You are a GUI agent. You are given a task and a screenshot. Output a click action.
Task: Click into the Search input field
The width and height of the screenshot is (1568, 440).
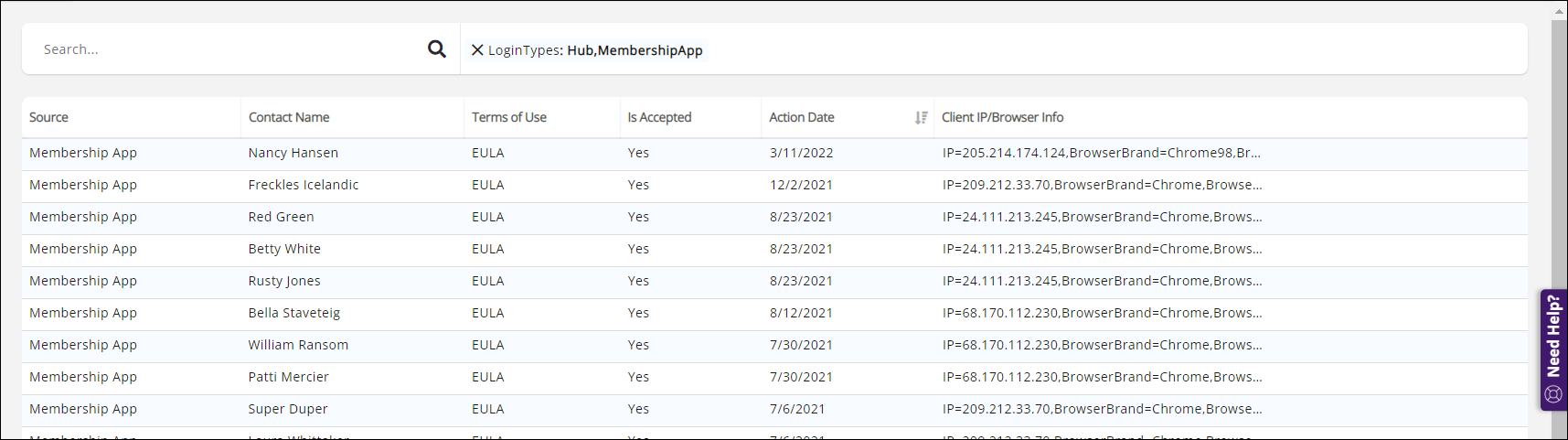pyautogui.click(x=229, y=49)
